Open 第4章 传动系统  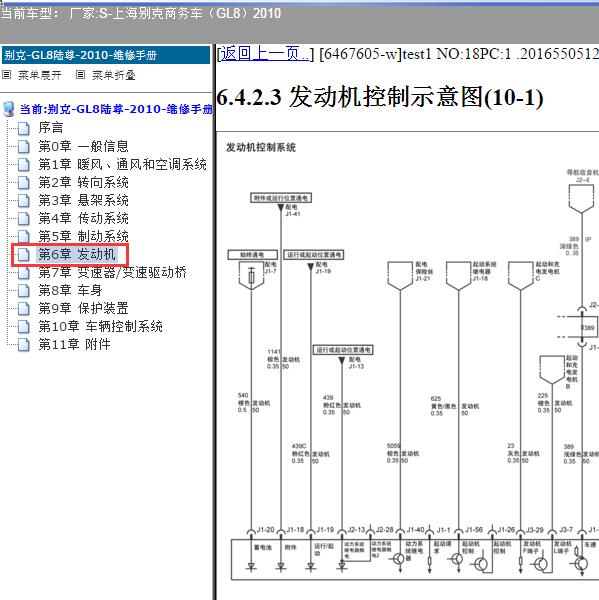pyautogui.click(x=83, y=218)
